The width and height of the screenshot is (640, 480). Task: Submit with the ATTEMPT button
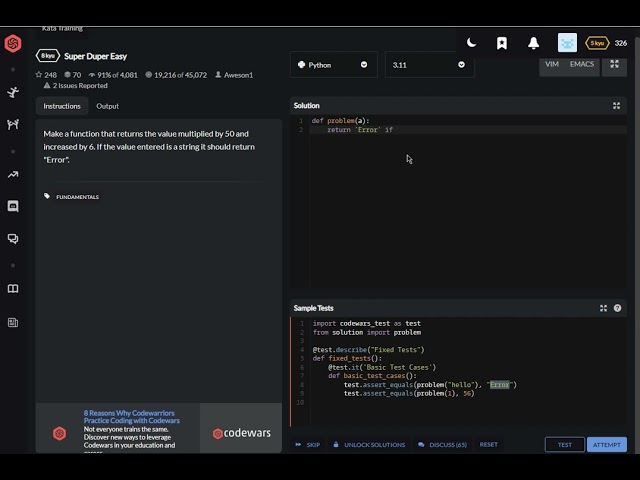[607, 444]
